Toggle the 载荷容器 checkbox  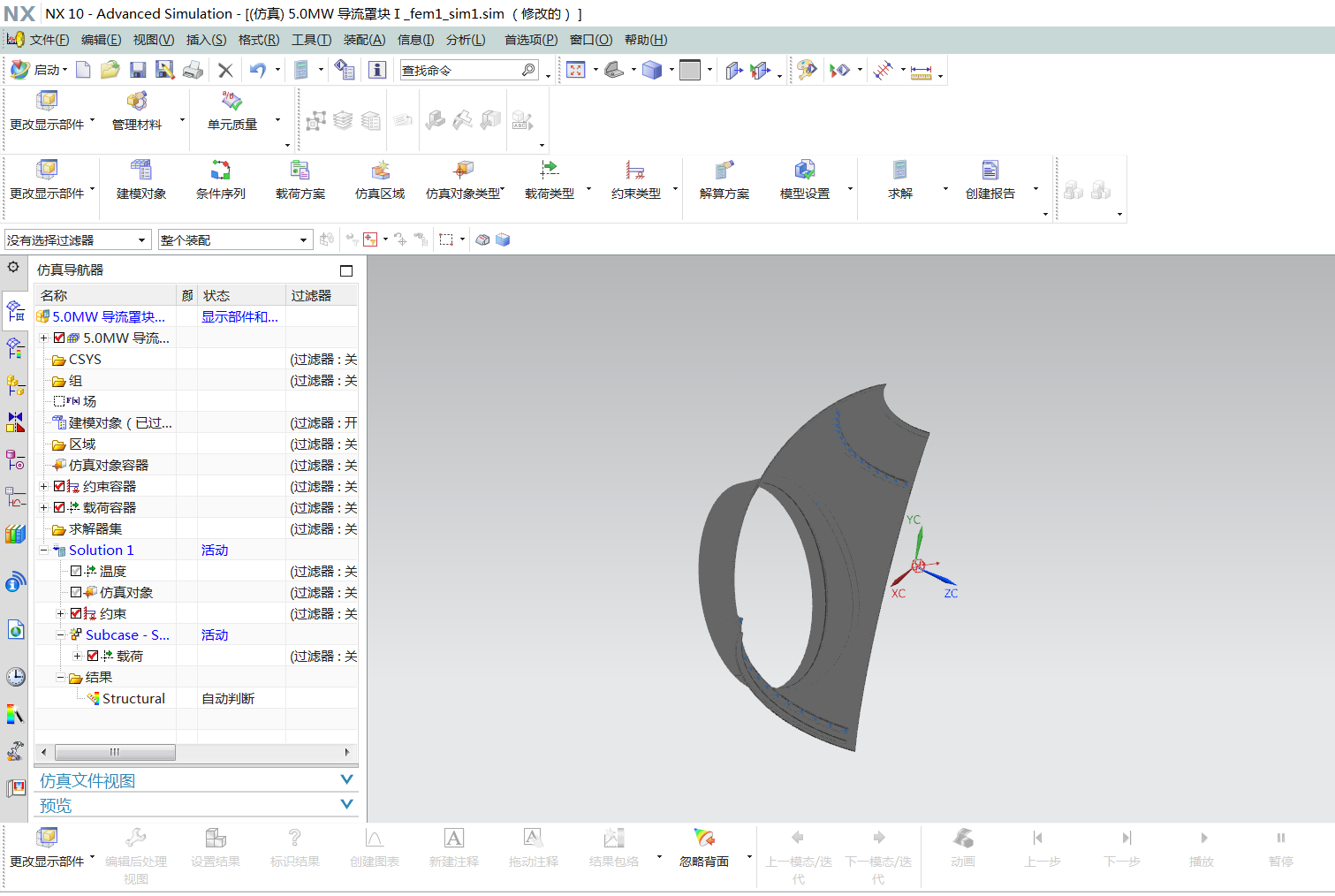point(59,507)
